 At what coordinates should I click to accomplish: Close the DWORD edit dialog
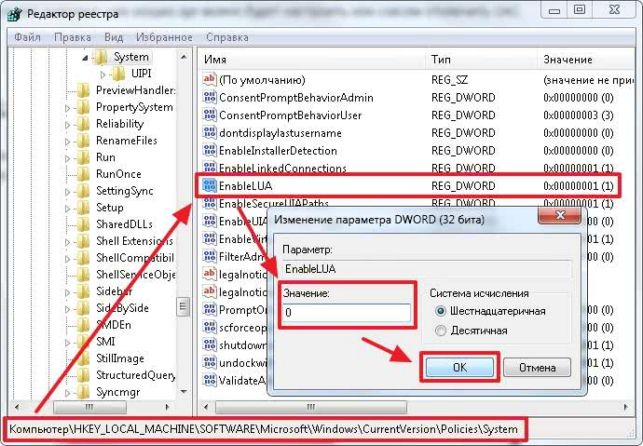point(559,216)
